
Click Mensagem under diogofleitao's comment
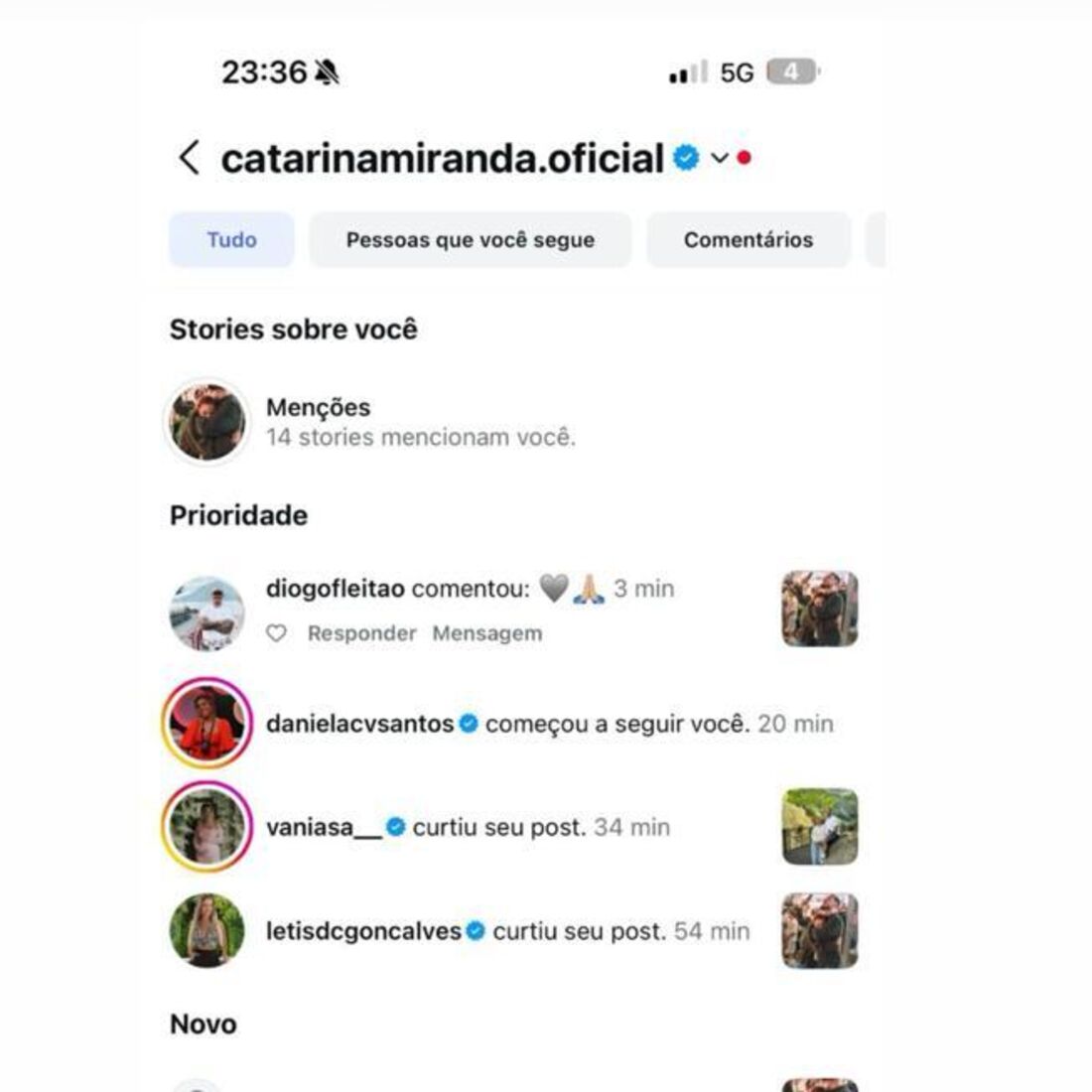click(486, 633)
